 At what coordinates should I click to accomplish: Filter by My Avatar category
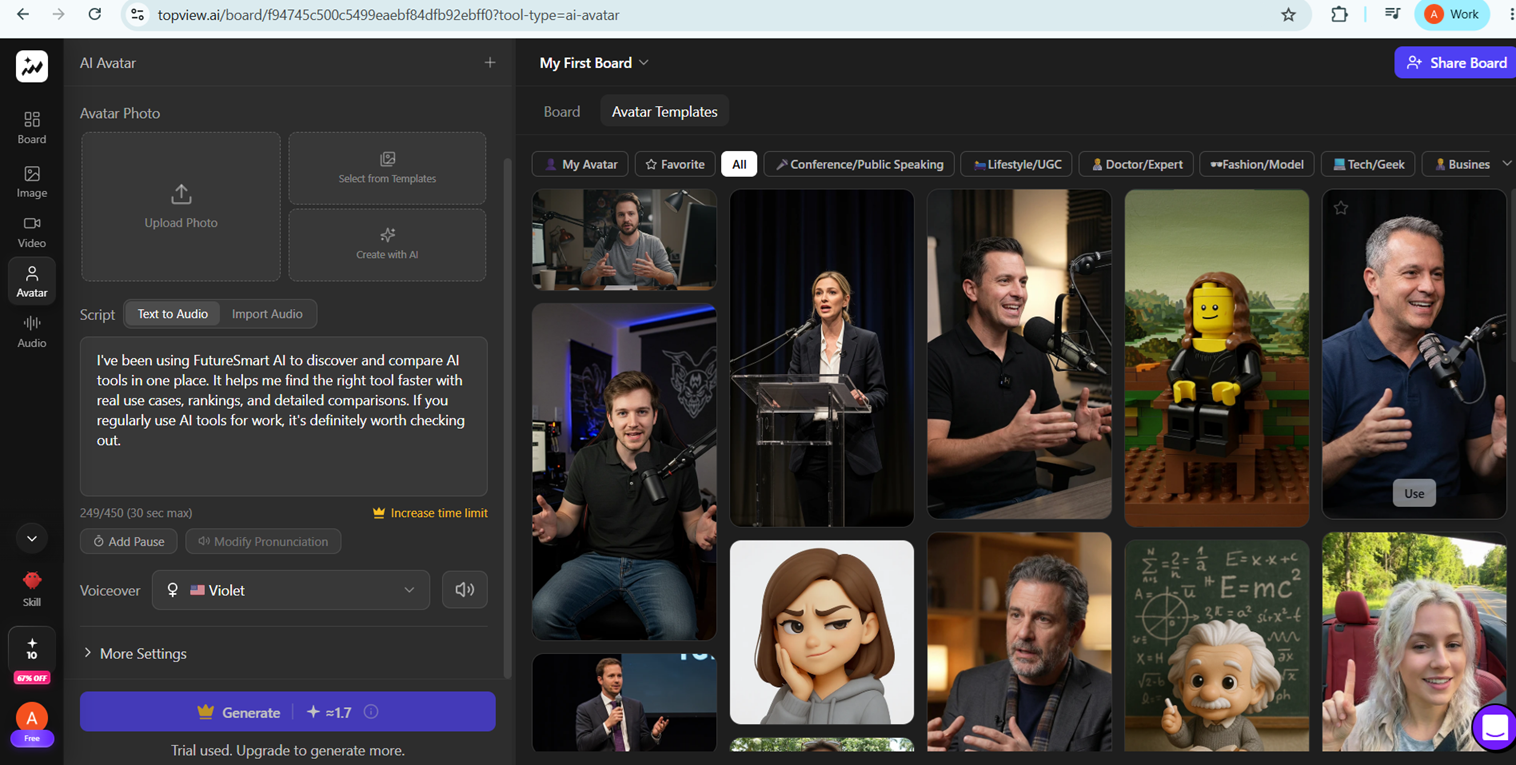tap(581, 164)
